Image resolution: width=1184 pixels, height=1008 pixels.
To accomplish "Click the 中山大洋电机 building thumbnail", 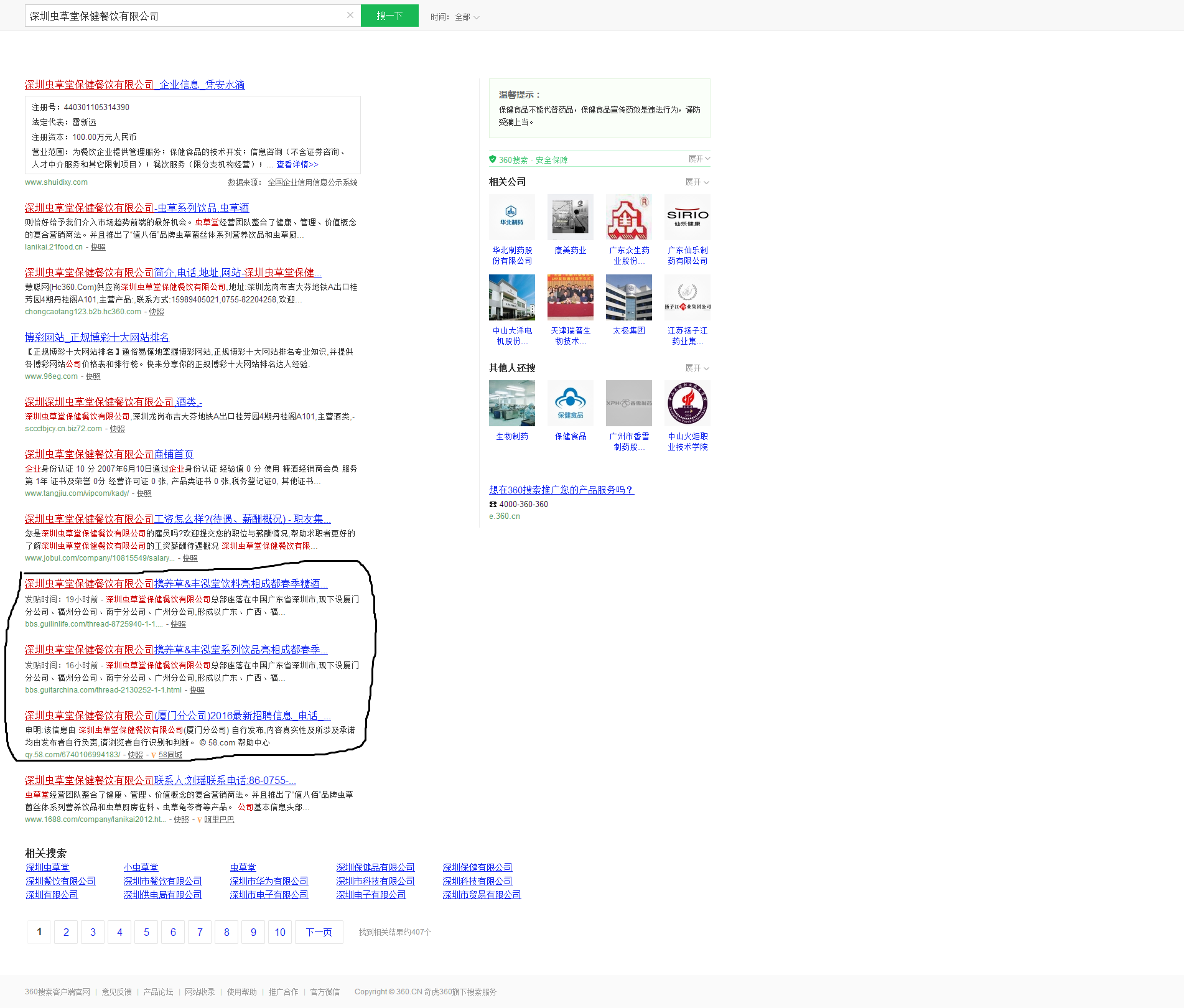I will click(x=512, y=297).
